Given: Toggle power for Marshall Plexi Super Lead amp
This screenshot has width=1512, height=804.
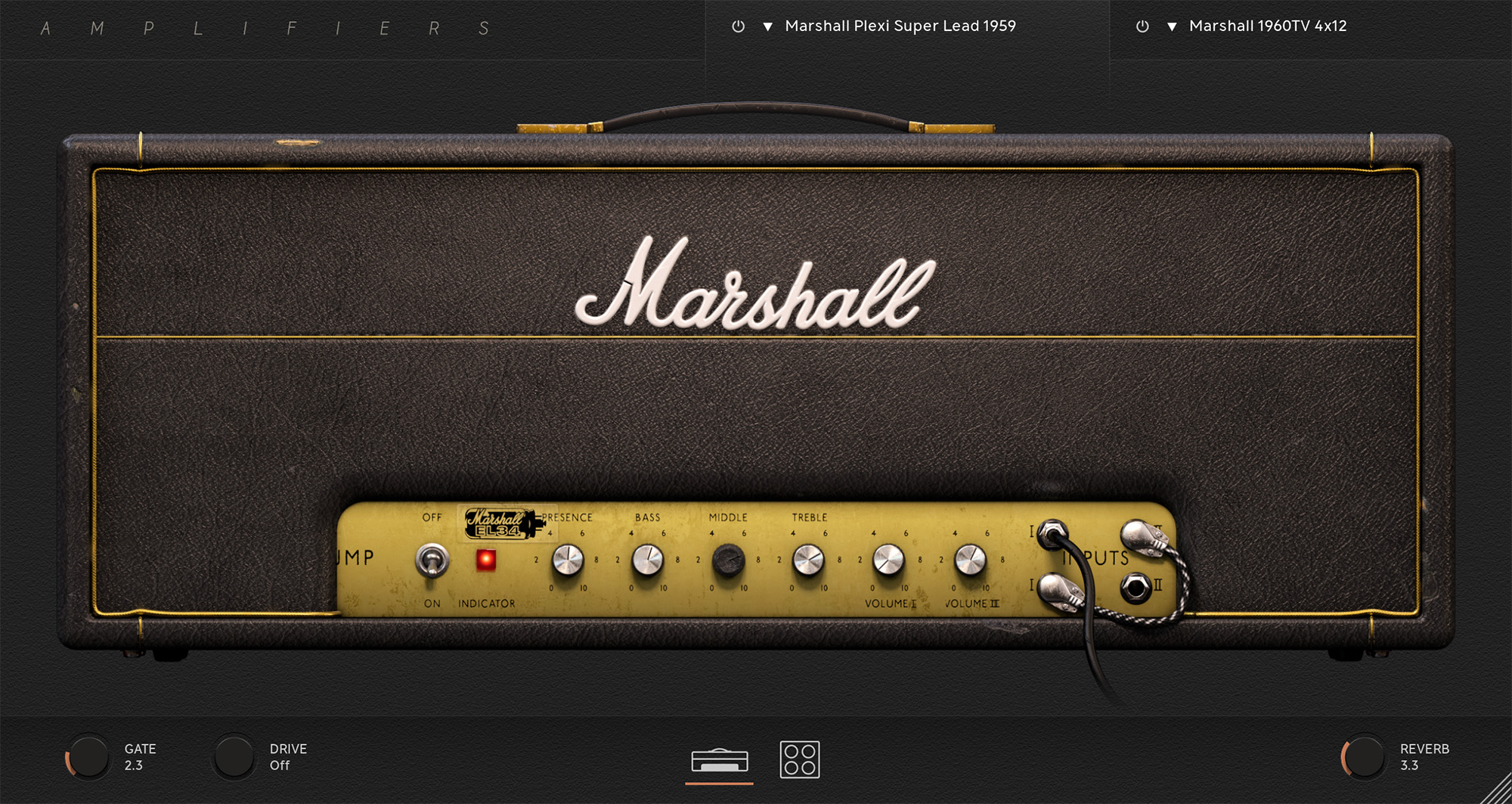Looking at the screenshot, I should (x=738, y=26).
